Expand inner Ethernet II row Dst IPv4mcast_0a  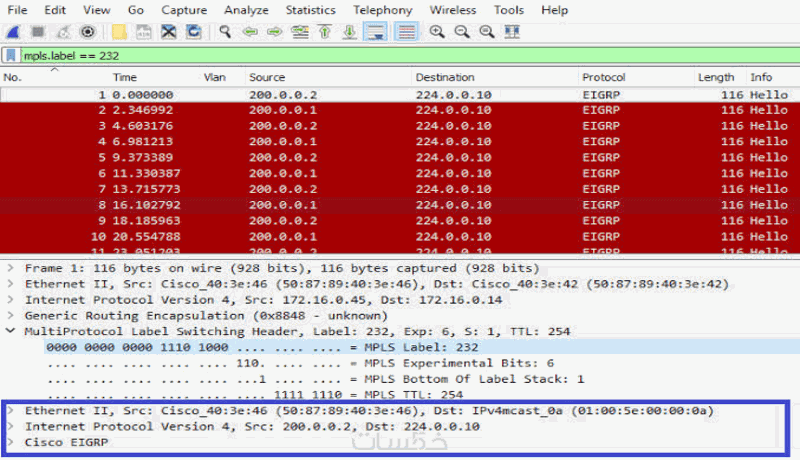click(10, 411)
